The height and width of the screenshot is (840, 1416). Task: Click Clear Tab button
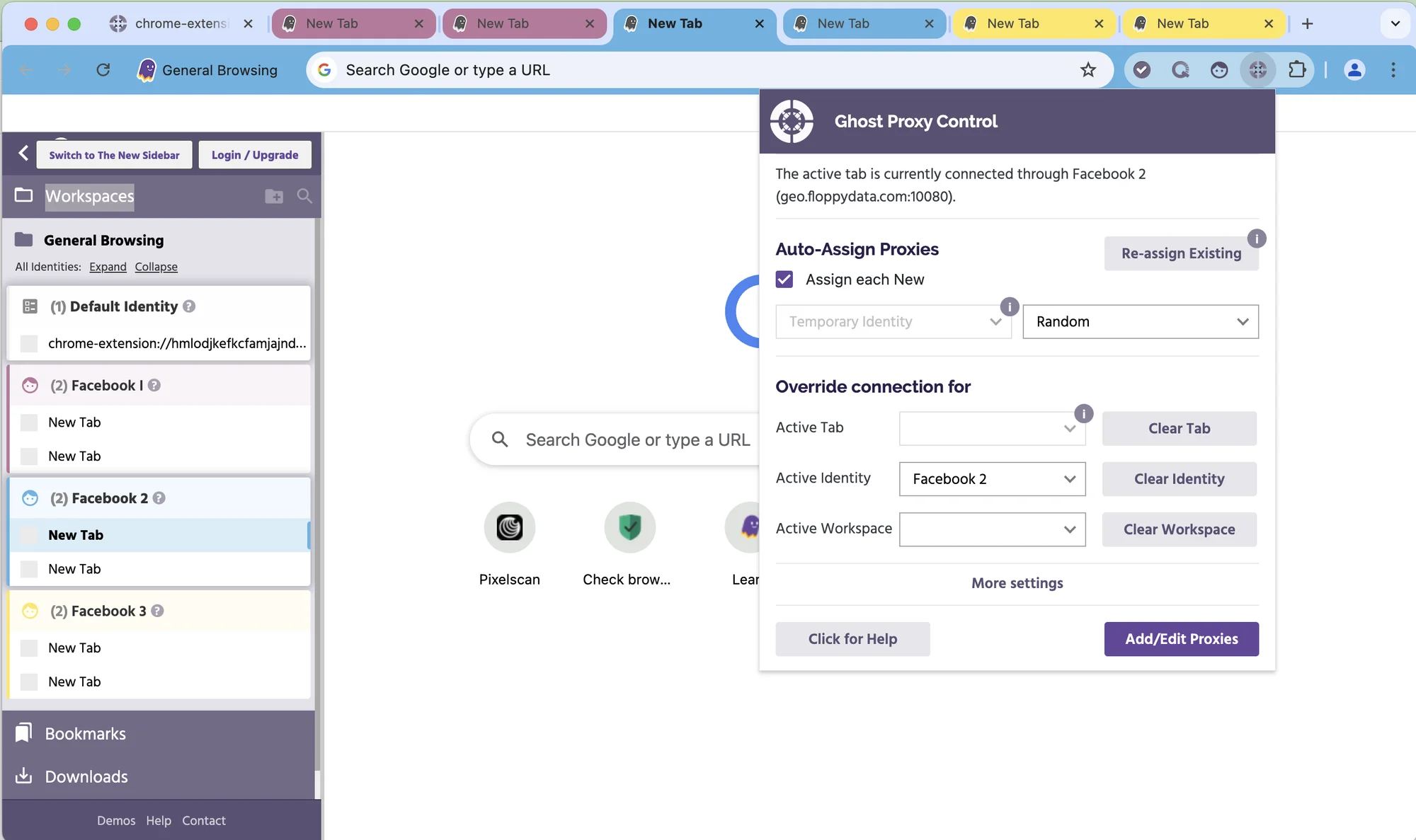(x=1179, y=428)
